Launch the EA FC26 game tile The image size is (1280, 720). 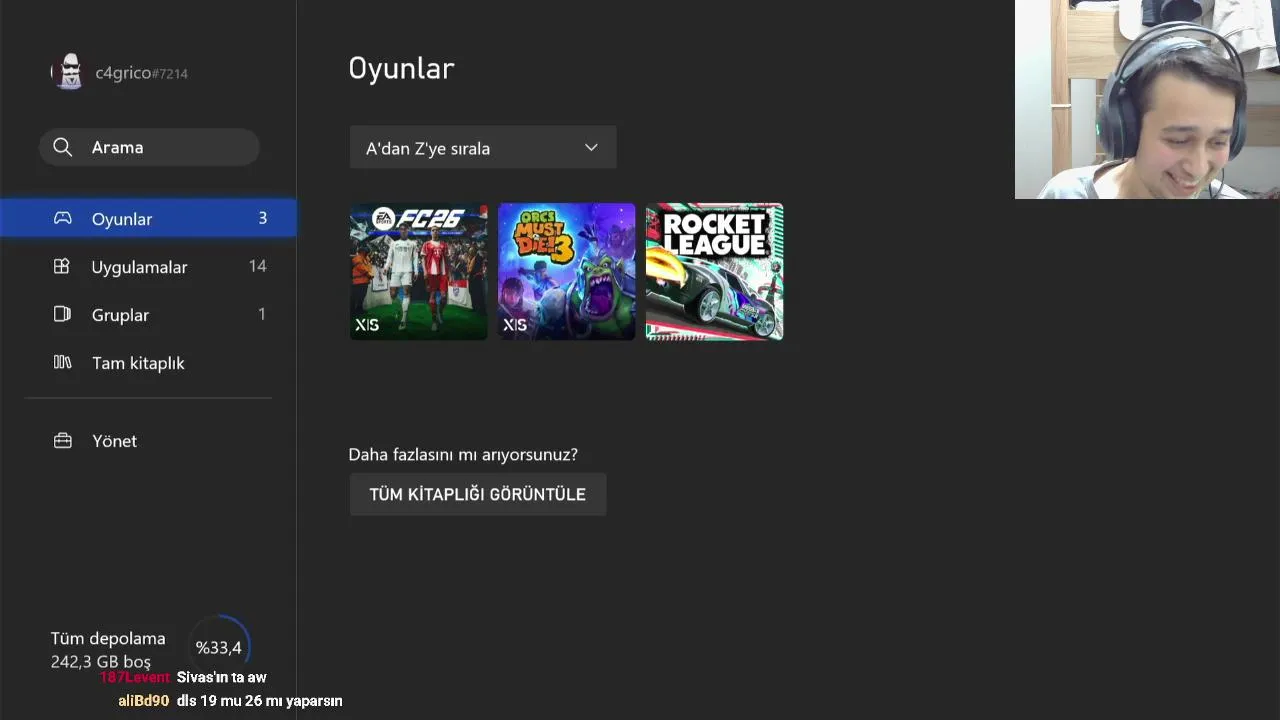point(418,271)
